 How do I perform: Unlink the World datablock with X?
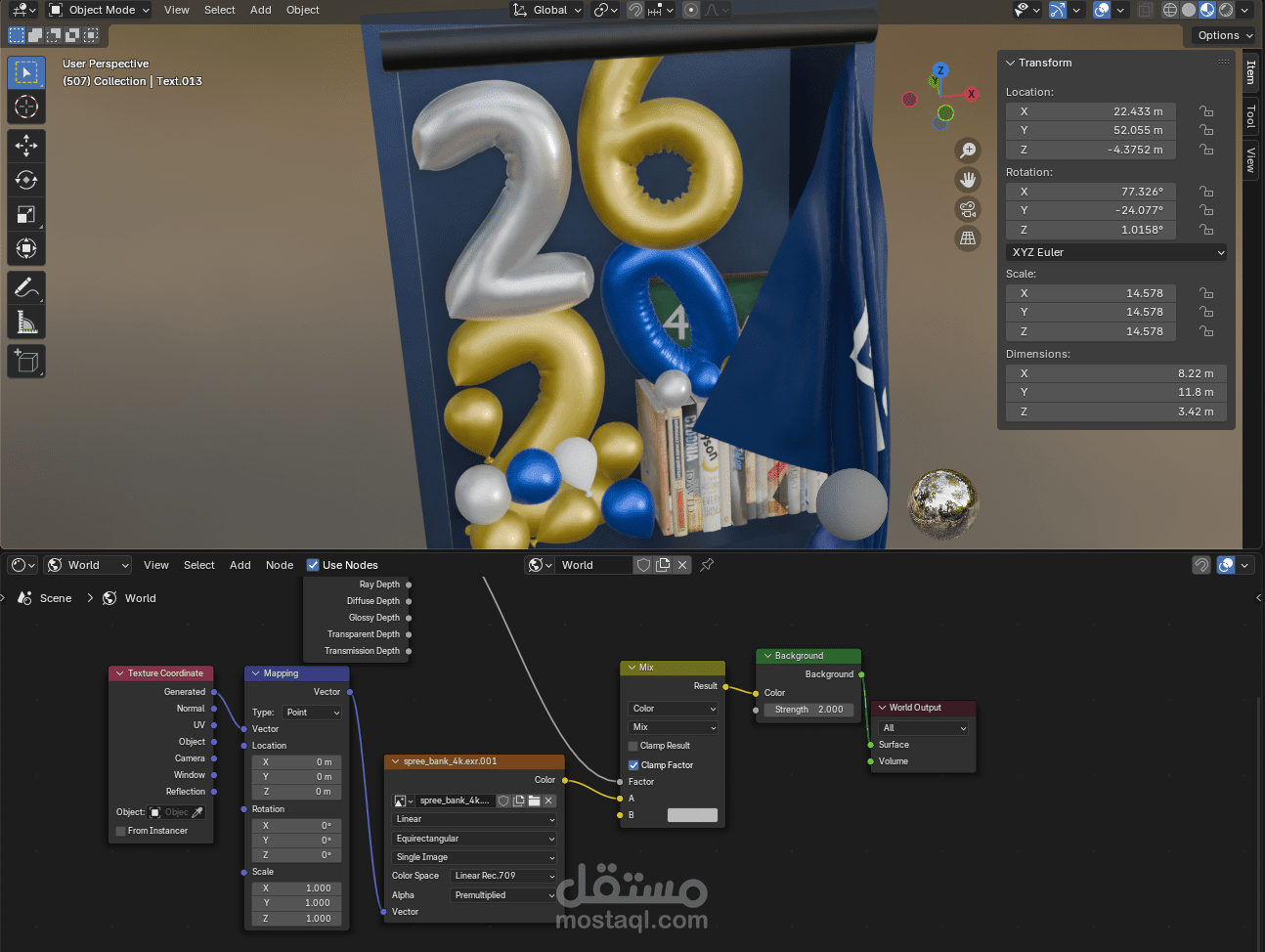click(x=682, y=565)
